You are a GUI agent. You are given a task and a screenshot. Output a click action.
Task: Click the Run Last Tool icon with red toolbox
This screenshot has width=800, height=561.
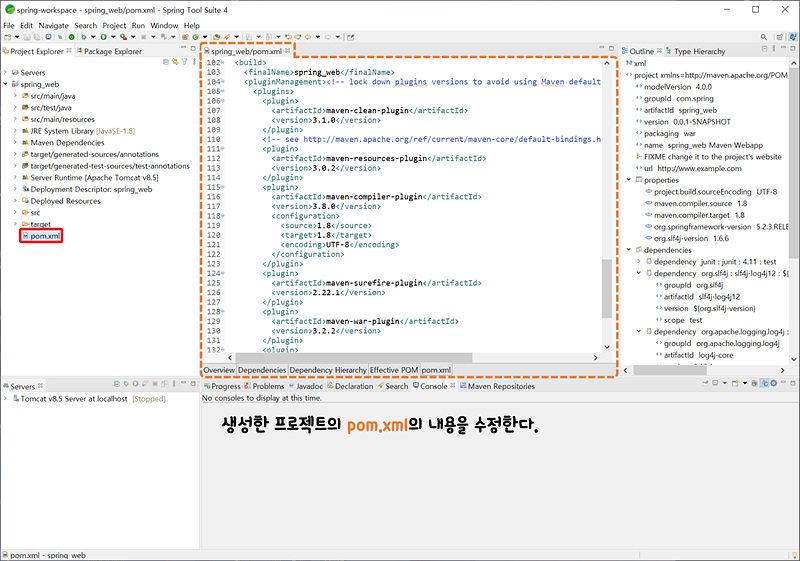[123, 37]
